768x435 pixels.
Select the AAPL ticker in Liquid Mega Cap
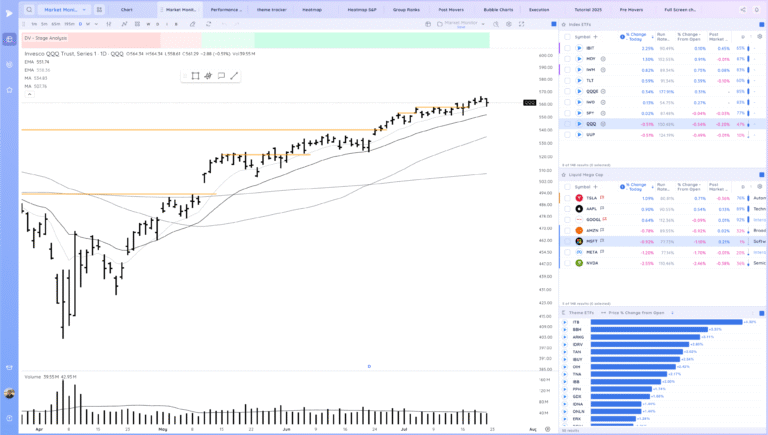(x=592, y=209)
